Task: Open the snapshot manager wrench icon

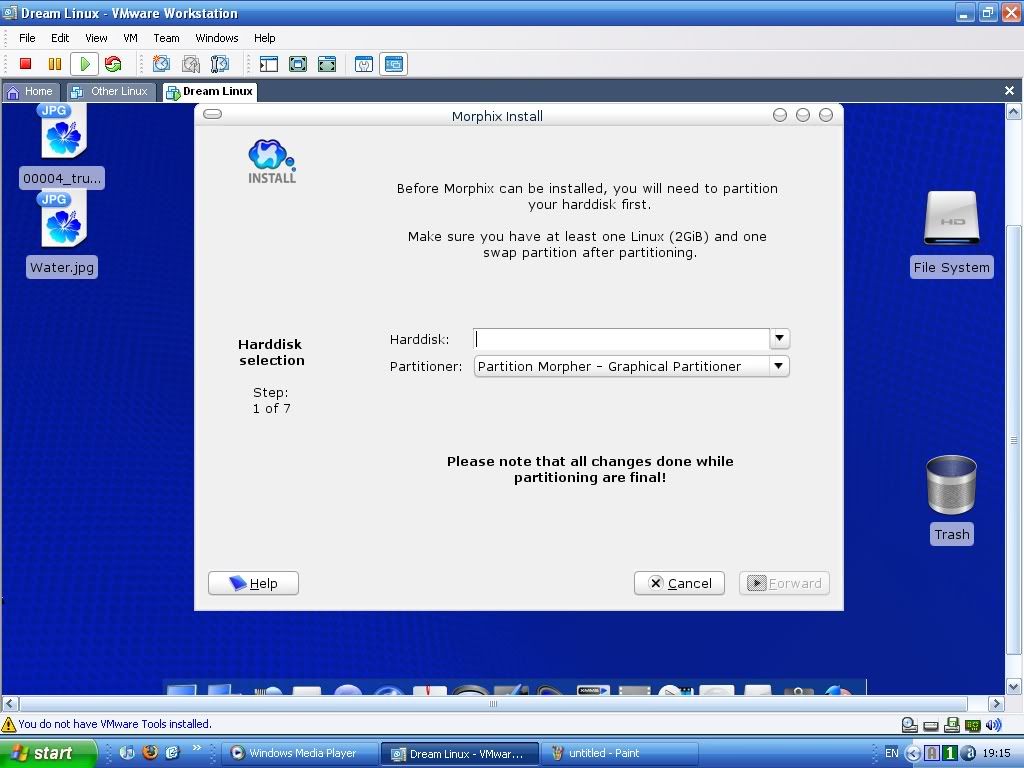Action: [x=220, y=64]
